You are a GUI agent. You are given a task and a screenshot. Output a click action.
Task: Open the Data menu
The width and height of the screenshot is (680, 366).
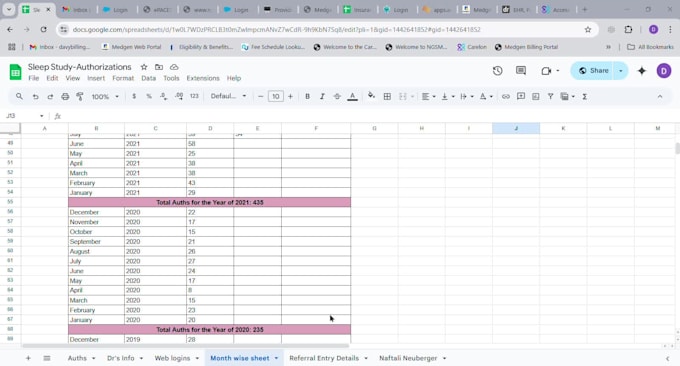(x=148, y=78)
